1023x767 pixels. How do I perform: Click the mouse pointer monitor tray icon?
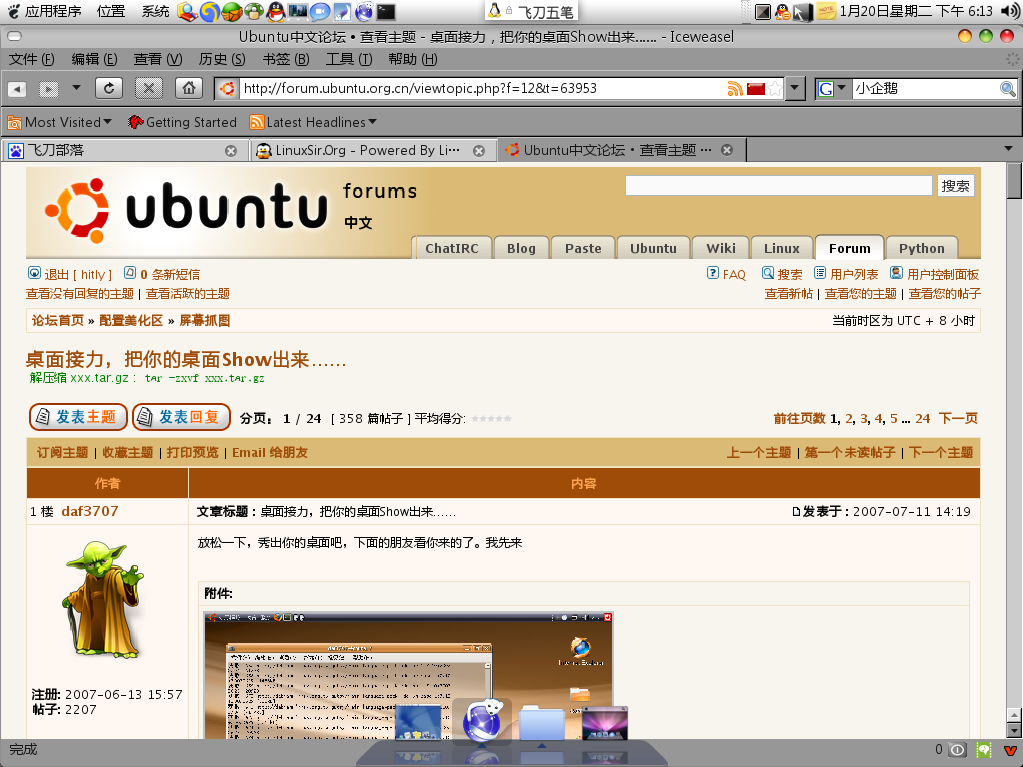click(x=803, y=11)
